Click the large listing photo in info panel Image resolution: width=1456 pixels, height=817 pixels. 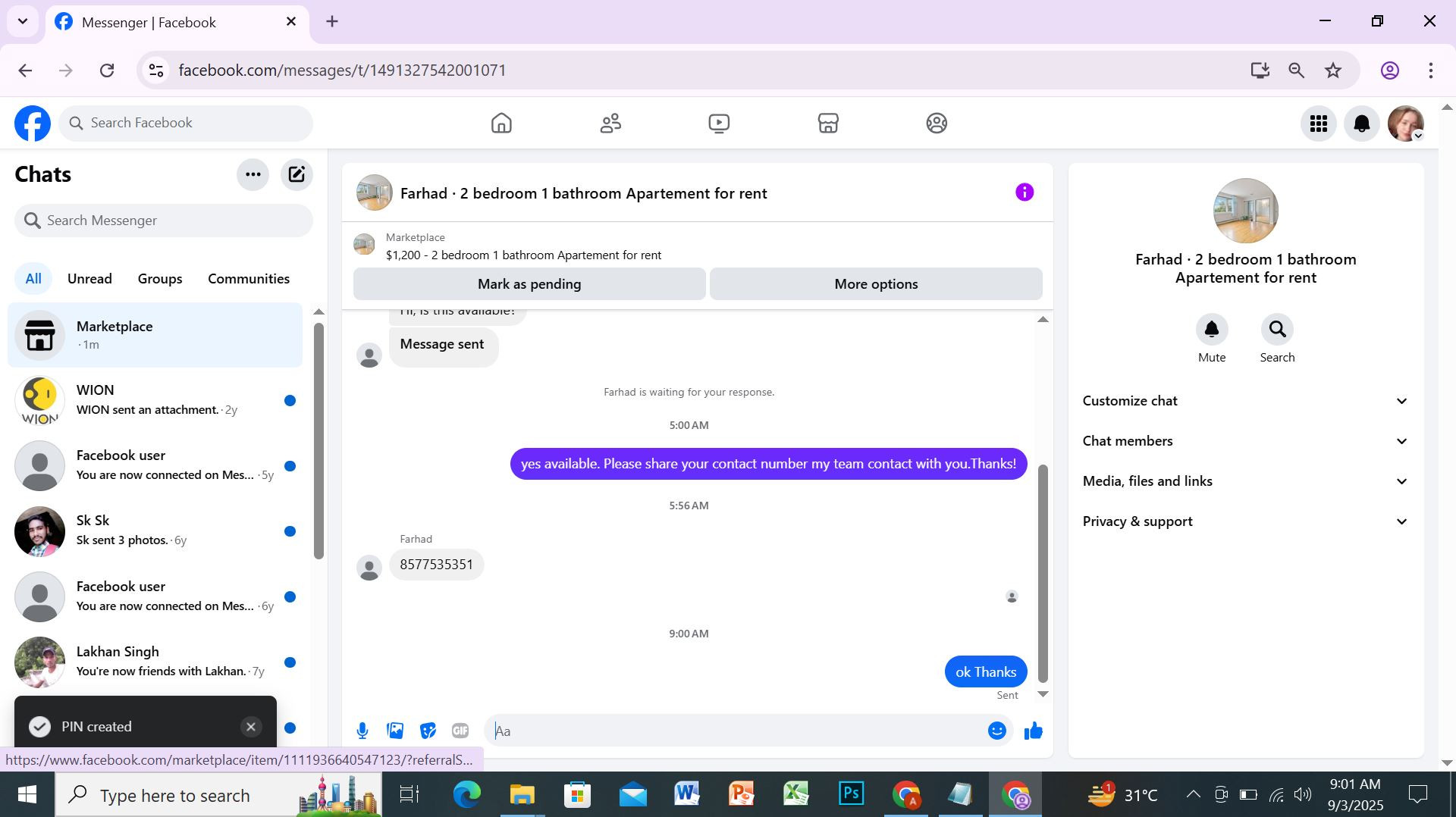click(x=1246, y=211)
